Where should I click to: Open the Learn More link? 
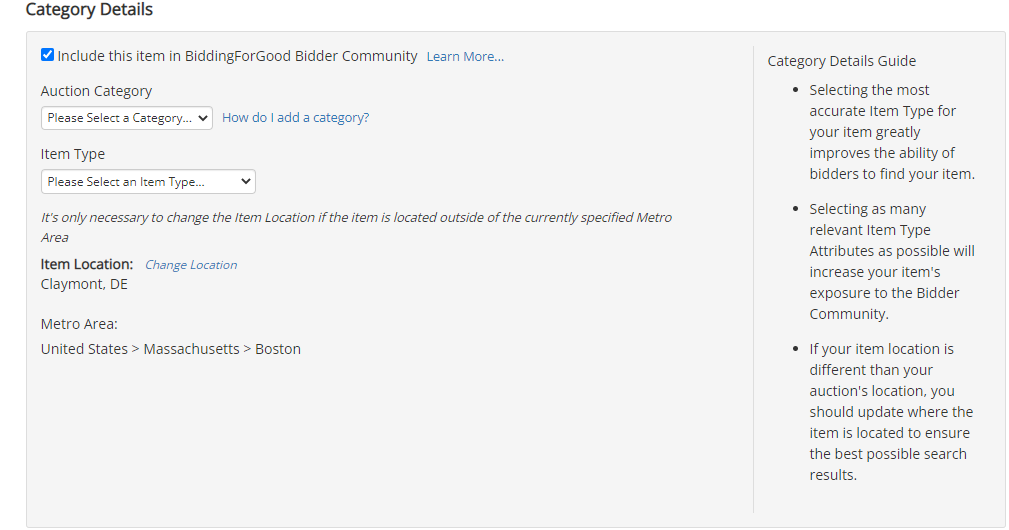(465, 57)
